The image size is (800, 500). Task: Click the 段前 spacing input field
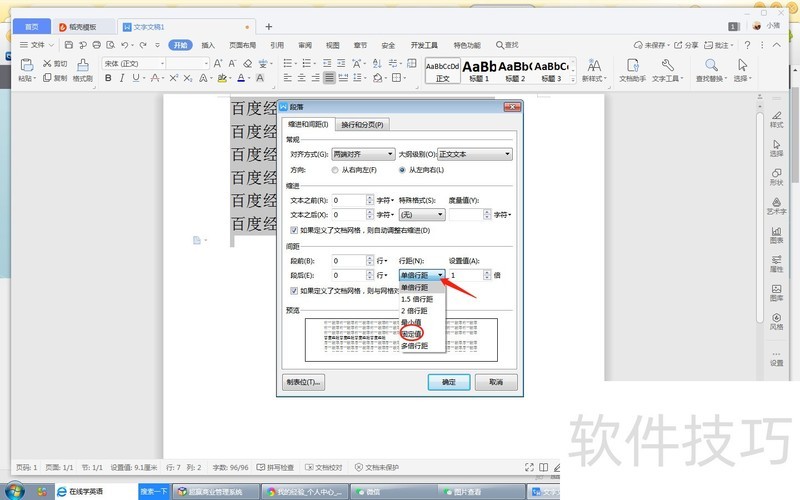(349, 260)
